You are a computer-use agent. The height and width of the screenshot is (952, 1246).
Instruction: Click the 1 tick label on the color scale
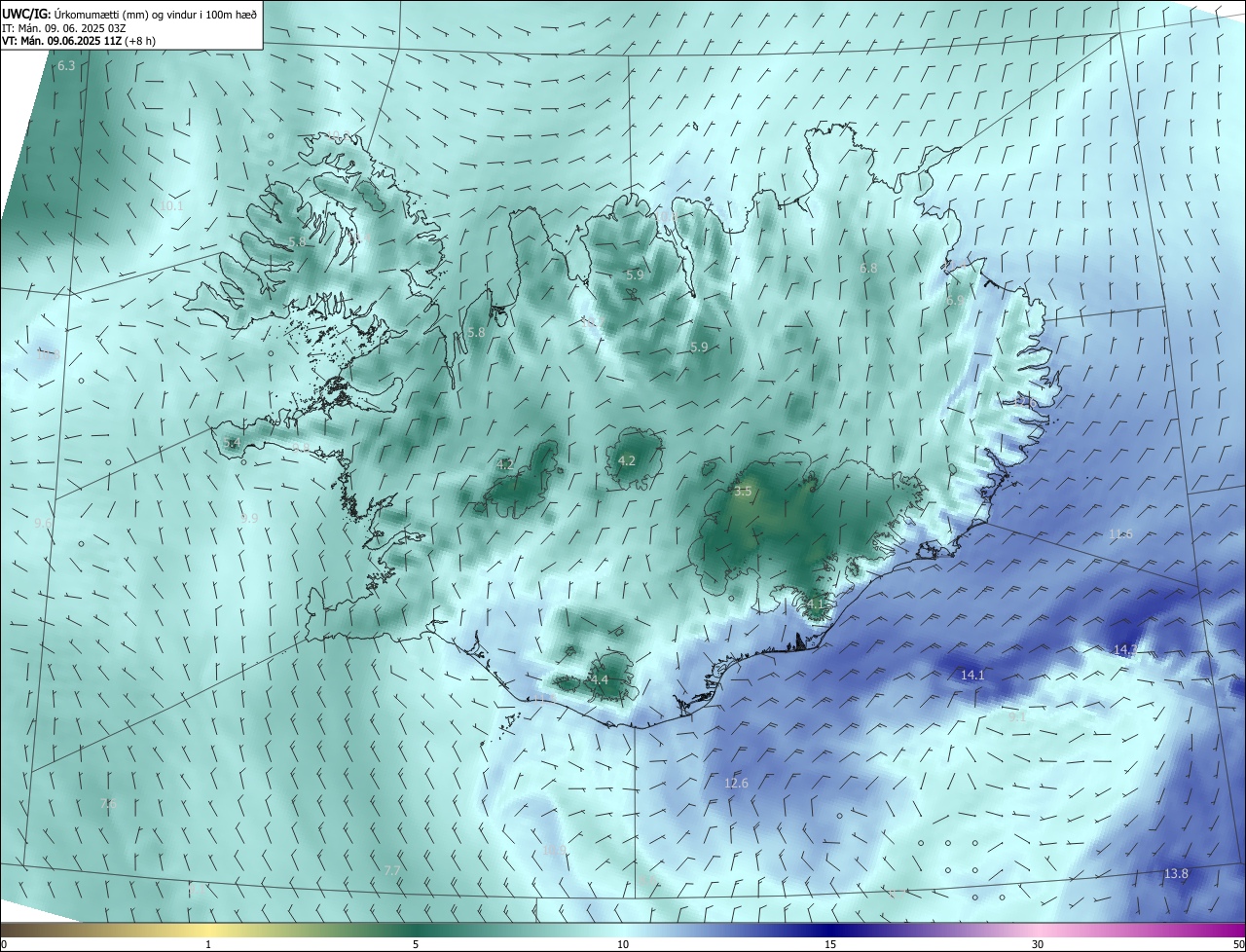click(208, 944)
